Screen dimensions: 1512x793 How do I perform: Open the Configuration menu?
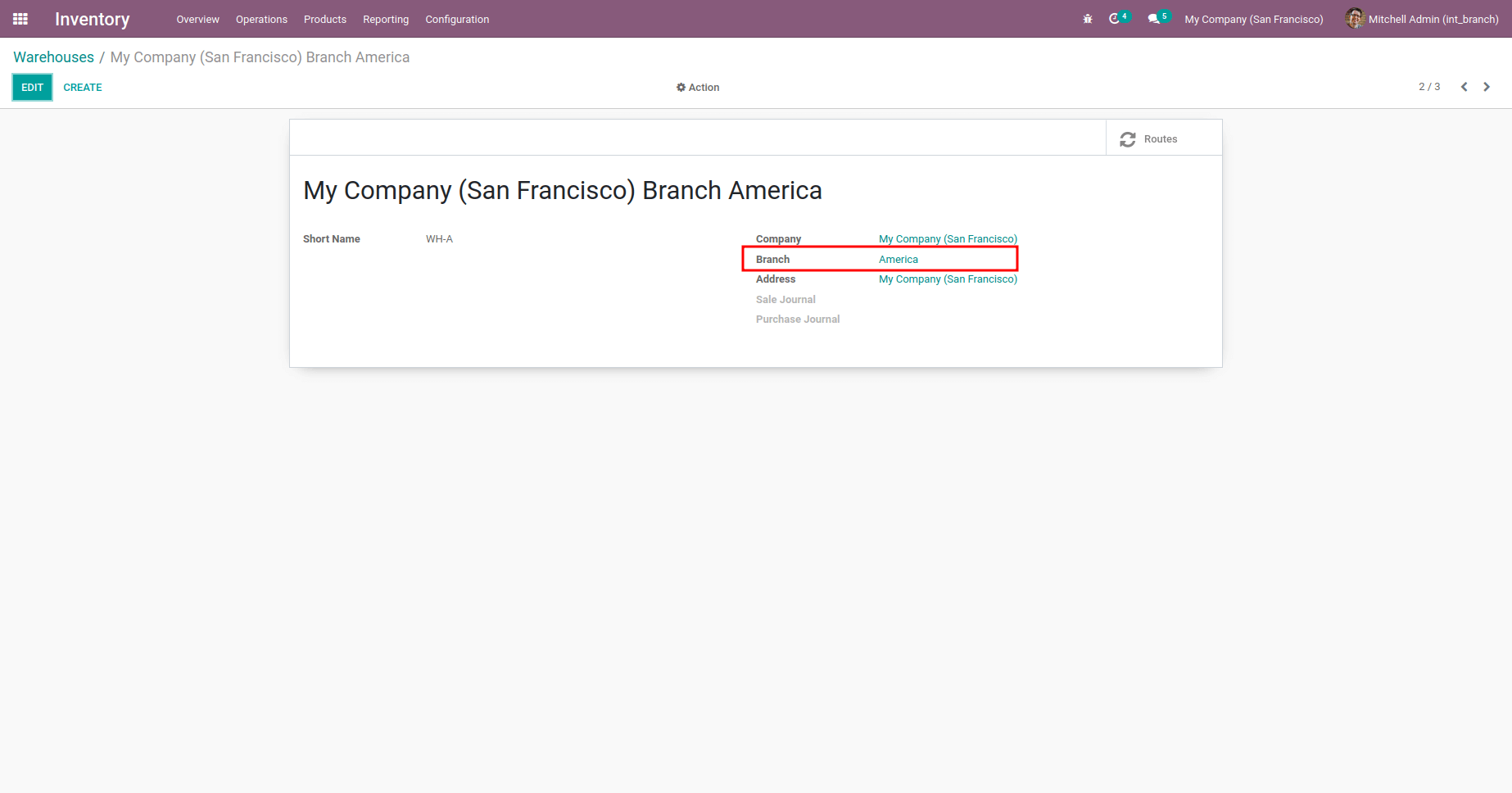(x=457, y=19)
